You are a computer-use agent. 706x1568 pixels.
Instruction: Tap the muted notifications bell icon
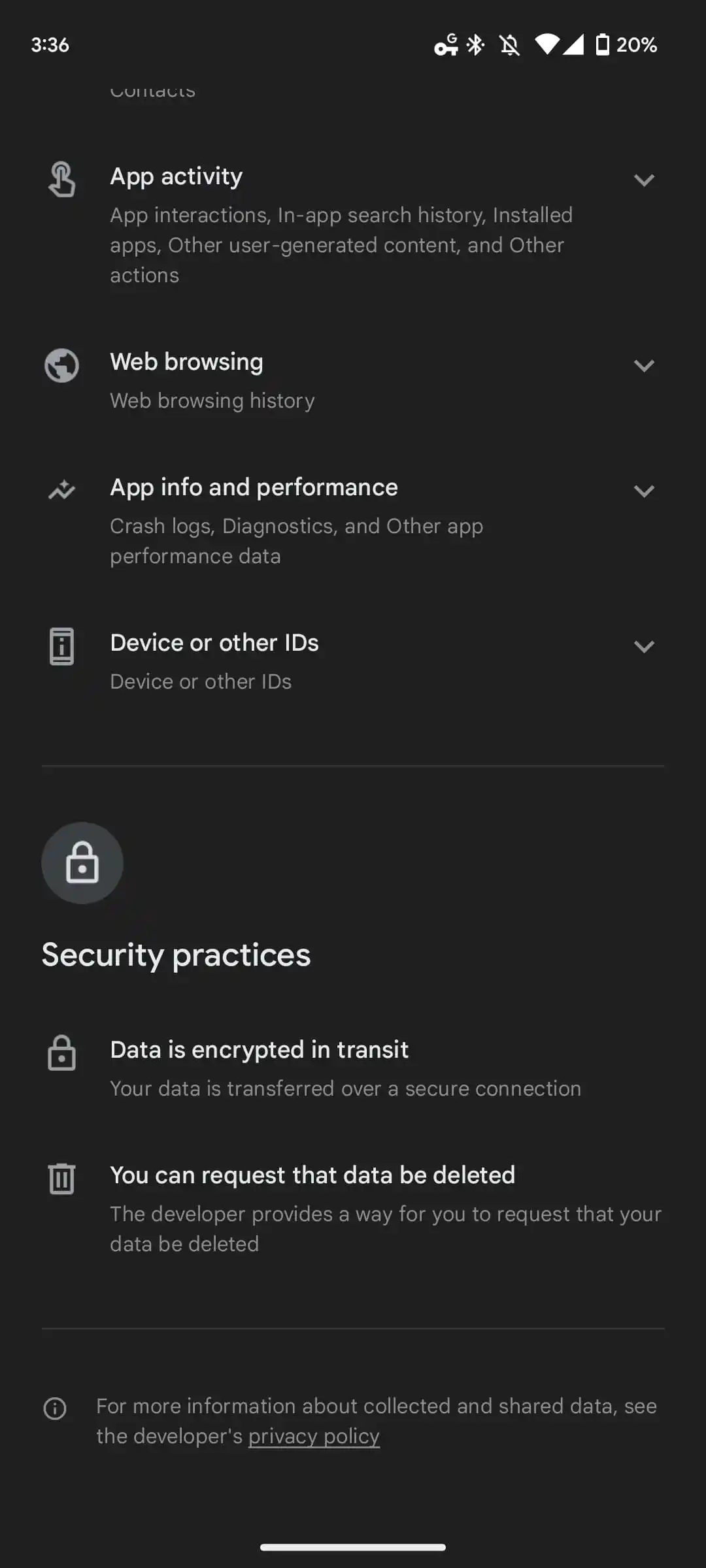[x=509, y=45]
